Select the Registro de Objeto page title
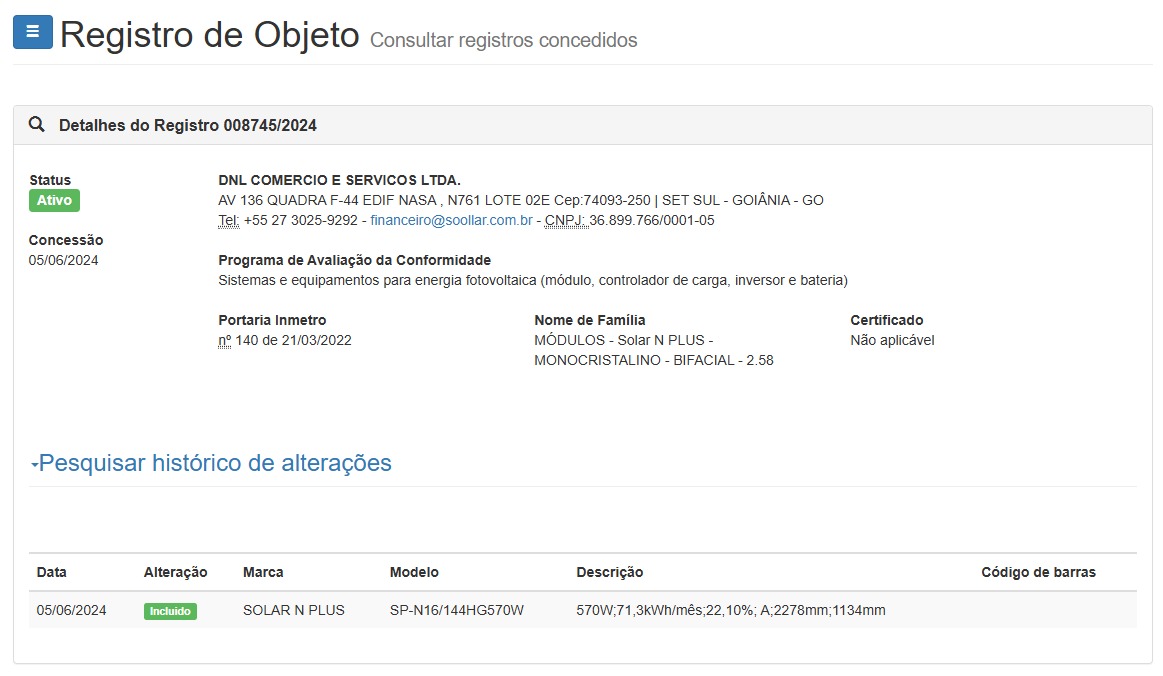The height and width of the screenshot is (676, 1163). pyautogui.click(x=210, y=35)
